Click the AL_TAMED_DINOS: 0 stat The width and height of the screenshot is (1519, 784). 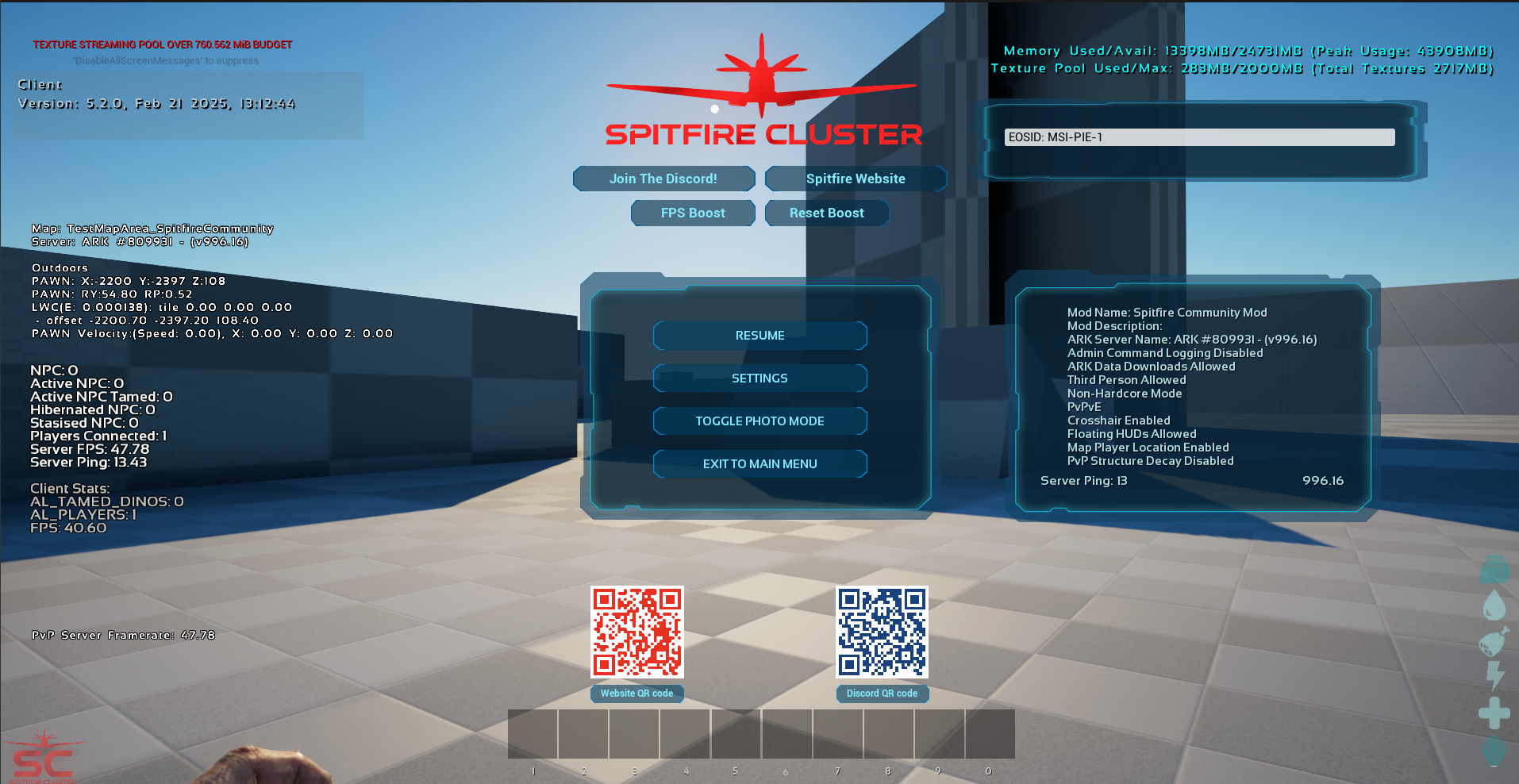[x=107, y=502]
